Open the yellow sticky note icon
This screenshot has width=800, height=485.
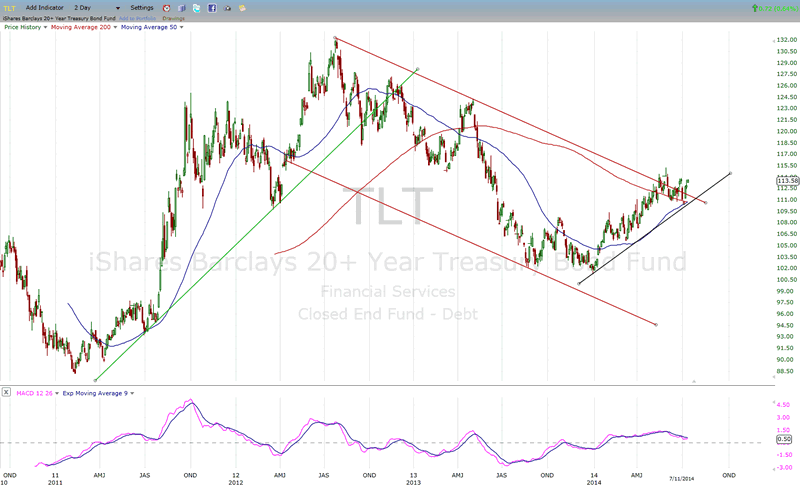point(242,8)
